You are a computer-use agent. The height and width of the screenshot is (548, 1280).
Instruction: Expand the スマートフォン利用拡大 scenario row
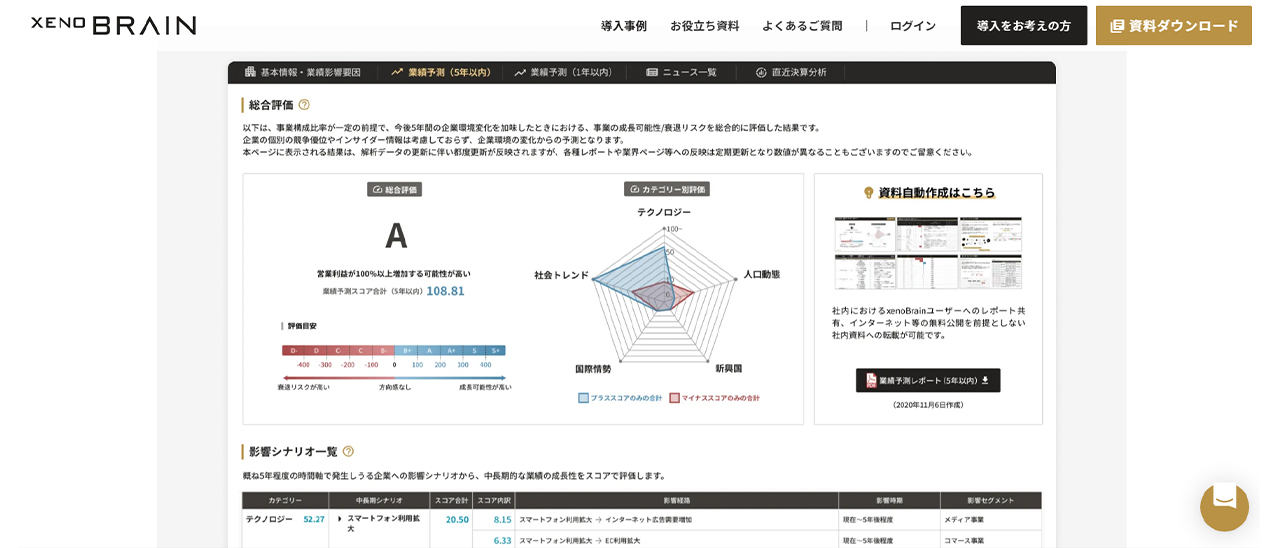pyautogui.click(x=340, y=519)
